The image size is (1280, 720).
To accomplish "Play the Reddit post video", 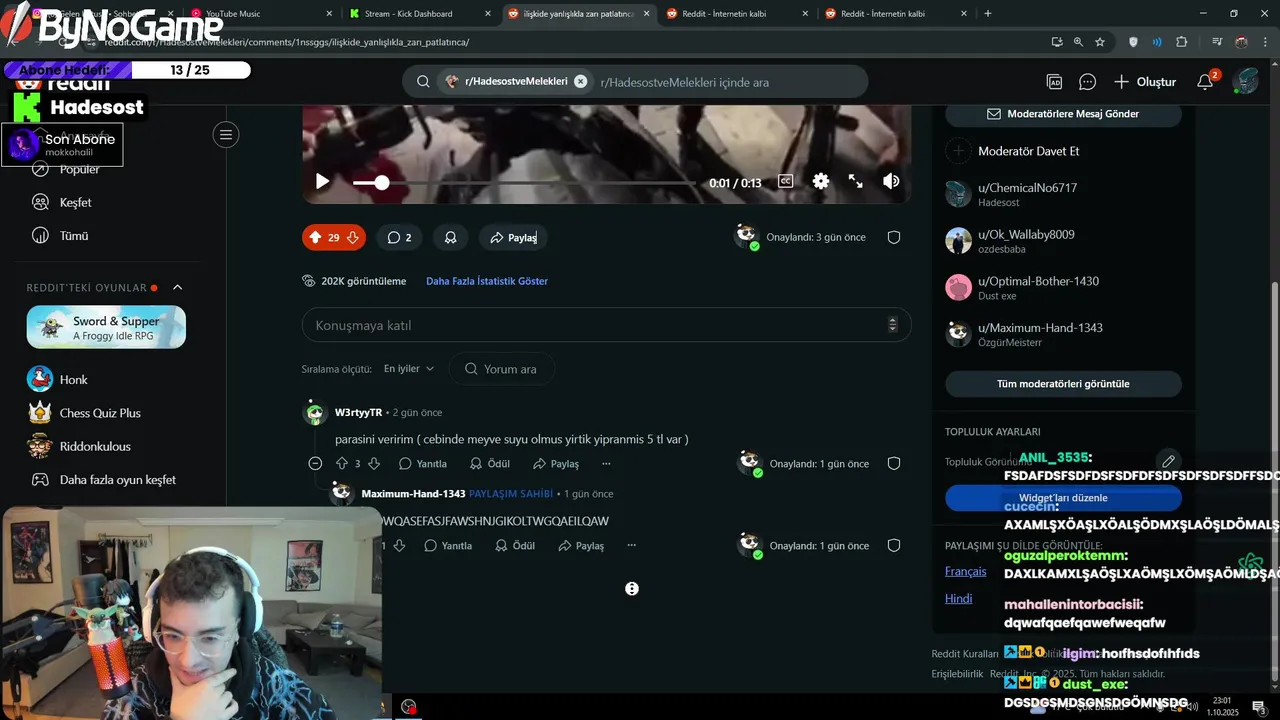I will 322,181.
